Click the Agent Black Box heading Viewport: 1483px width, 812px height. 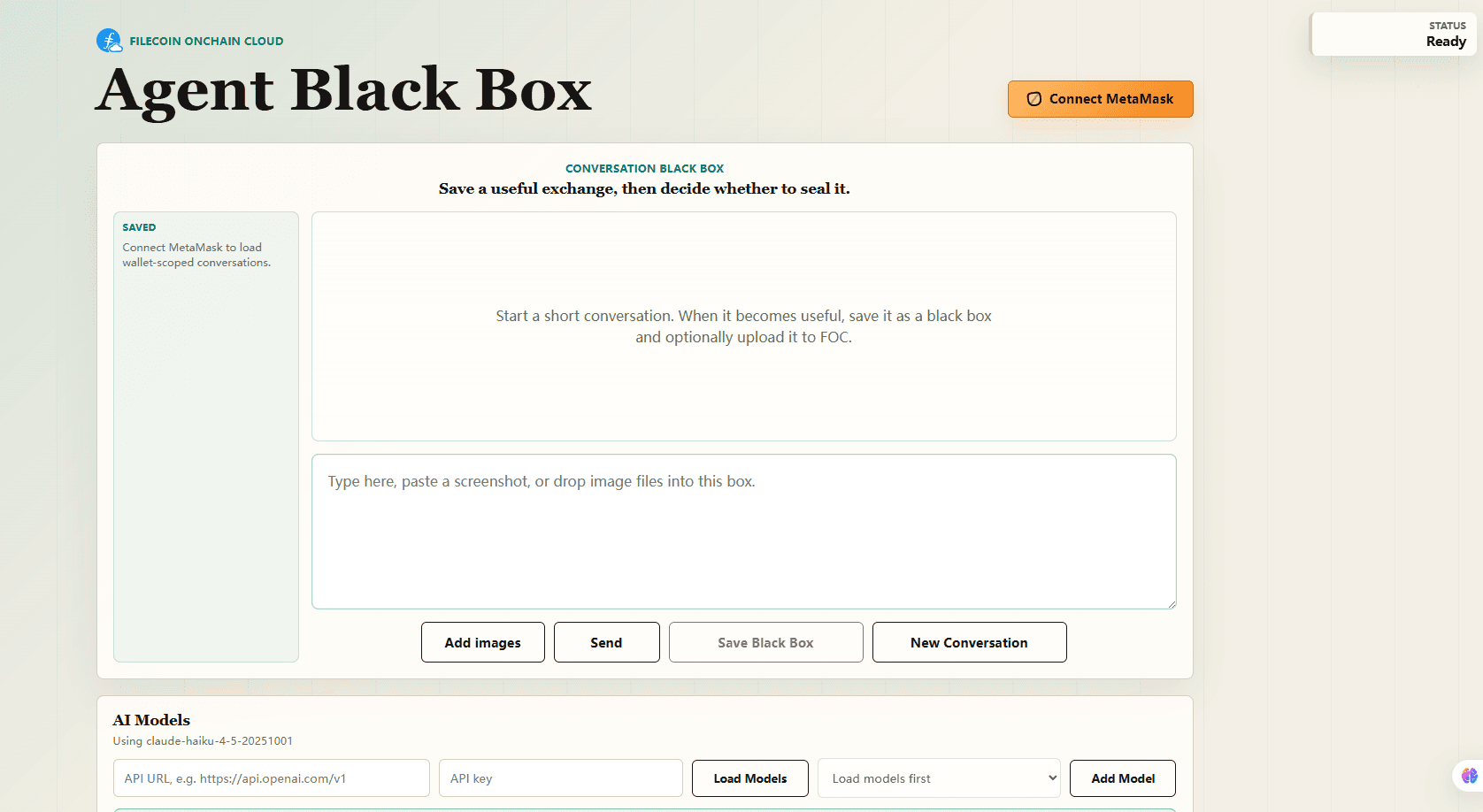[343, 90]
